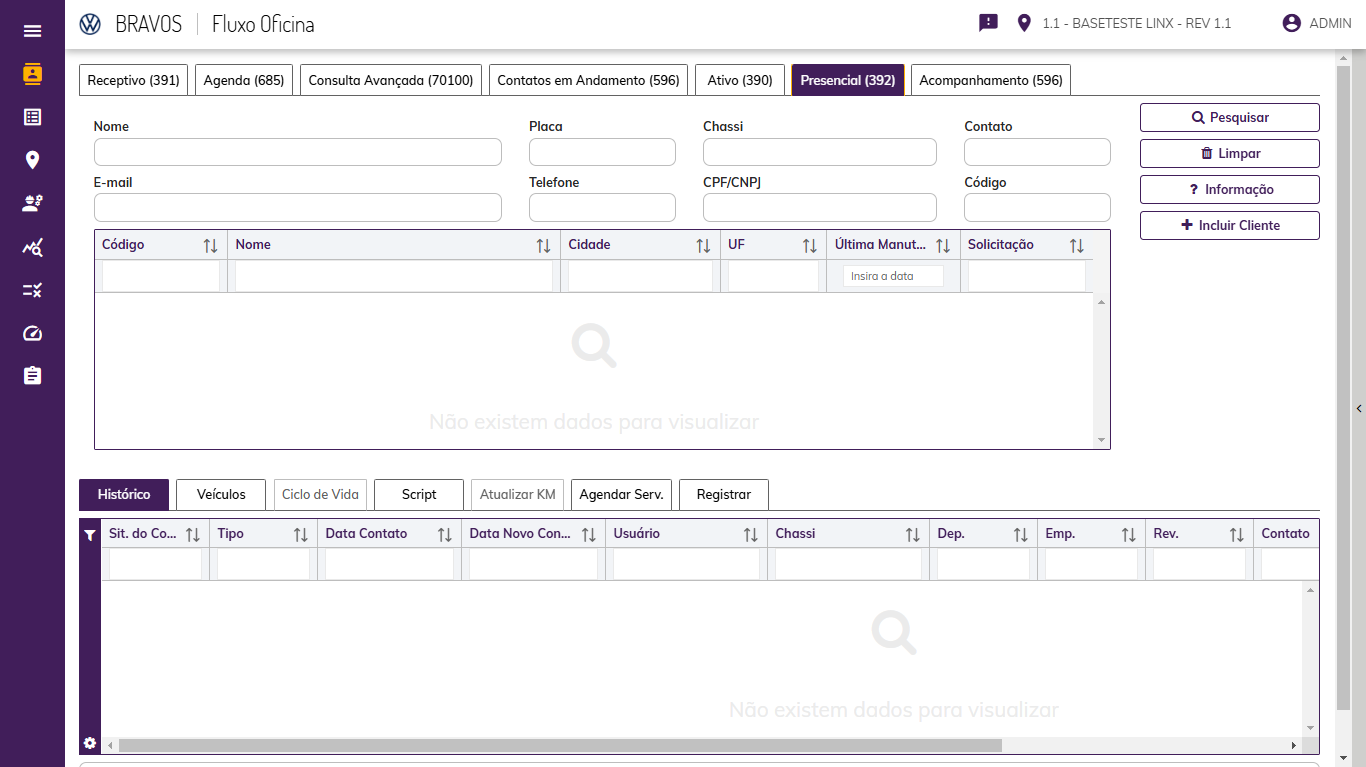Select the Veículos tab
1366x767 pixels.
coord(221,494)
